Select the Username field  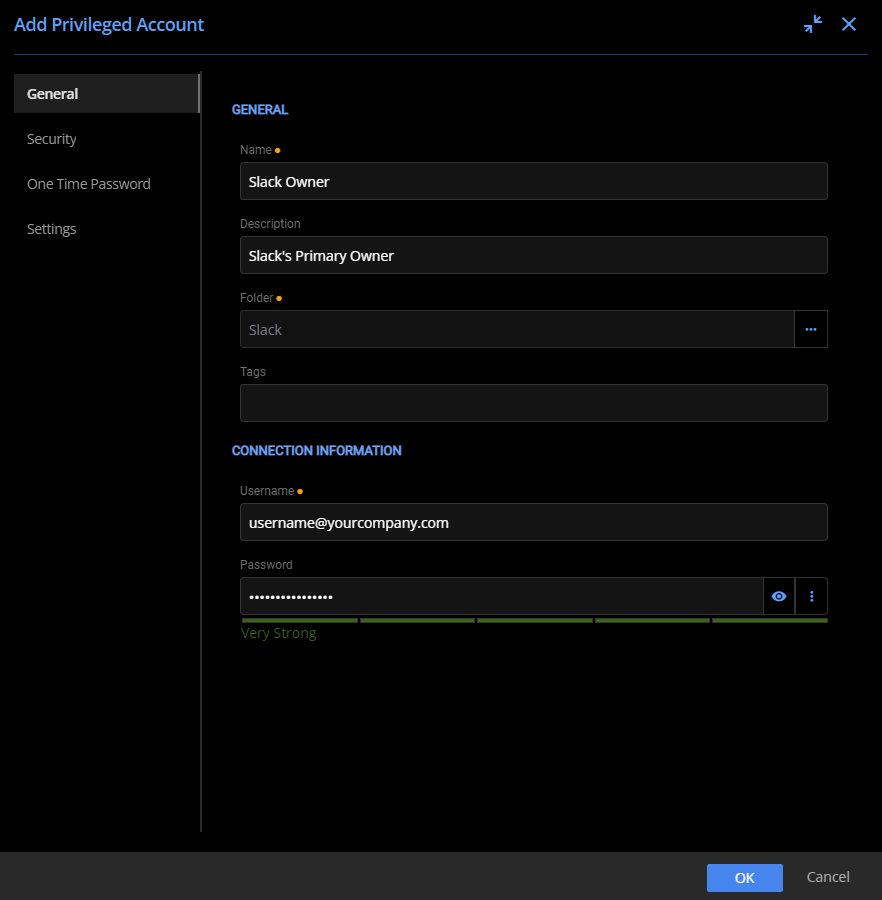tap(533, 522)
